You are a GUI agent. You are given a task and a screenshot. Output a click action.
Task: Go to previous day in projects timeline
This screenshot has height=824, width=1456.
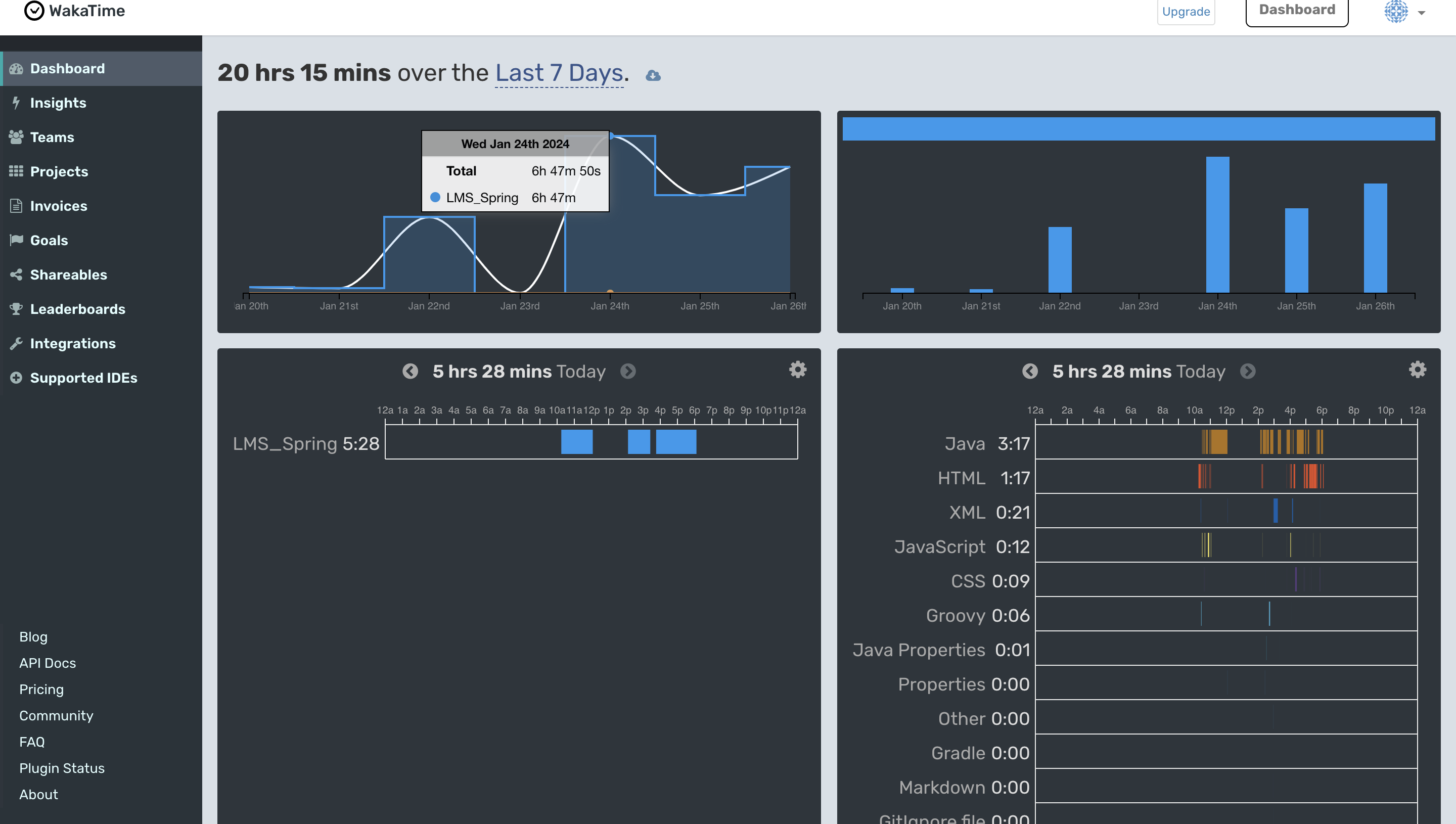411,371
